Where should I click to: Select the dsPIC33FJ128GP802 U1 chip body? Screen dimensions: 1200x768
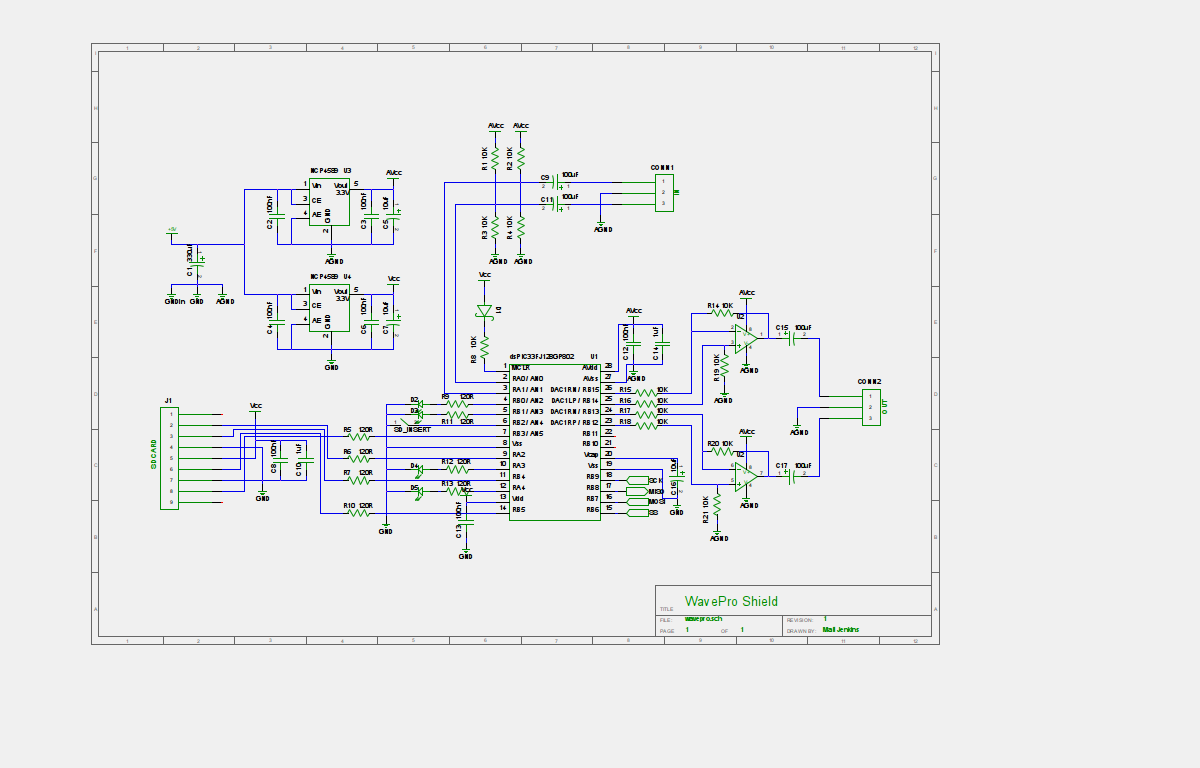click(554, 441)
